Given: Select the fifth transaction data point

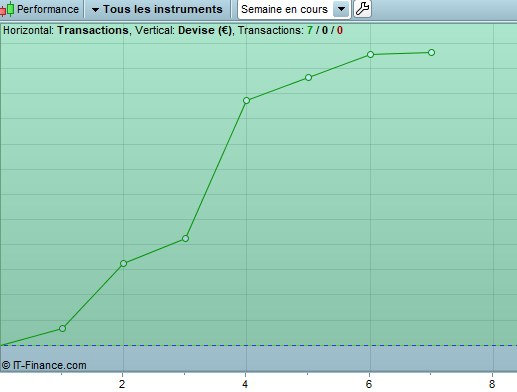Looking at the screenshot, I should pos(308,78).
